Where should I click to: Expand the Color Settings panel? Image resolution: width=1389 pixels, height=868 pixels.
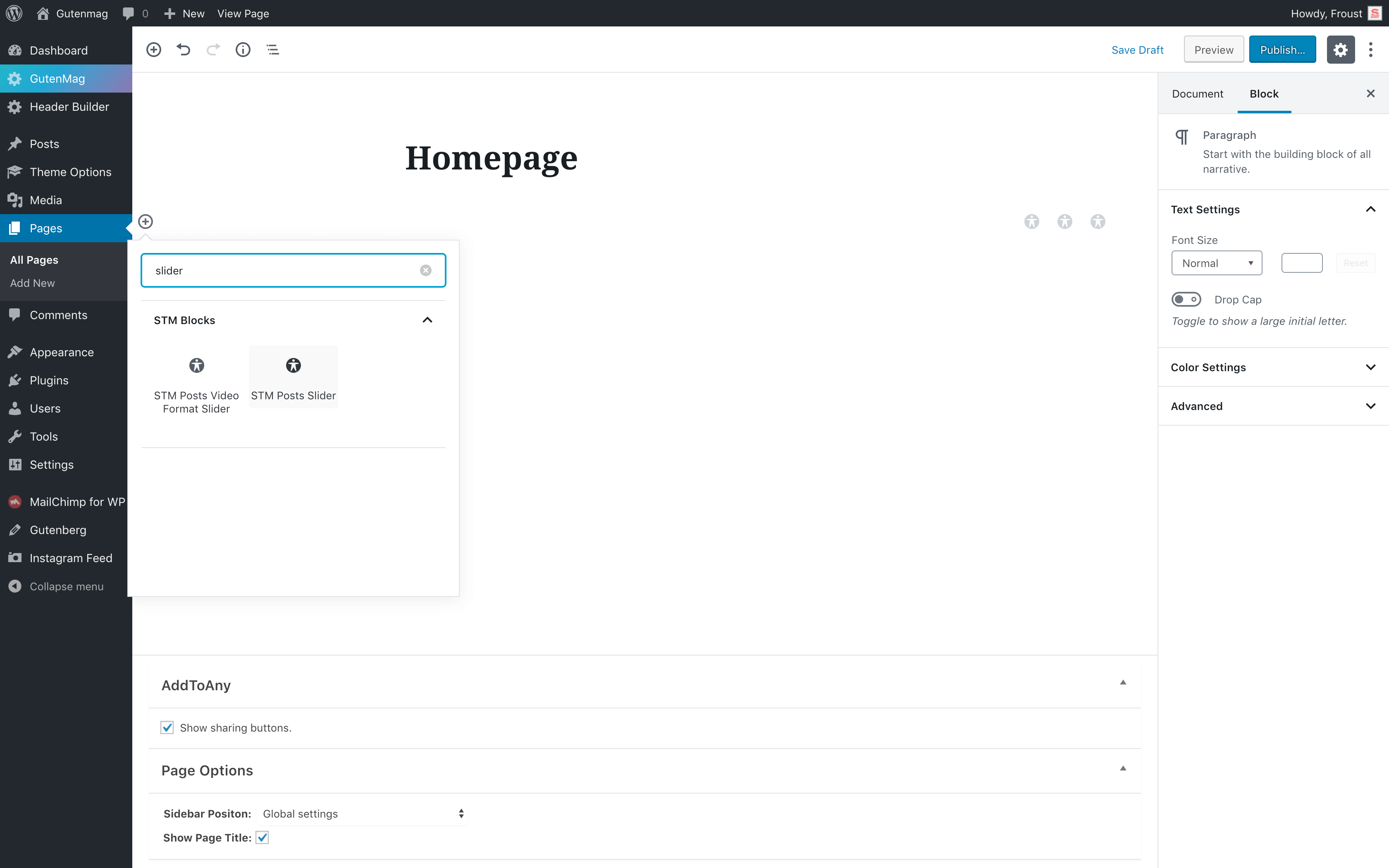point(1273,367)
